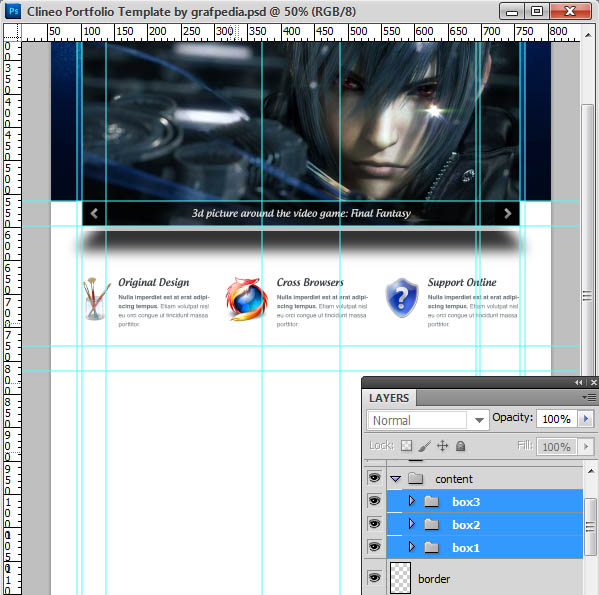Viewport: 599px width, 595px height.
Task: Click the lock image pixels brush icon
Action: [x=424, y=446]
